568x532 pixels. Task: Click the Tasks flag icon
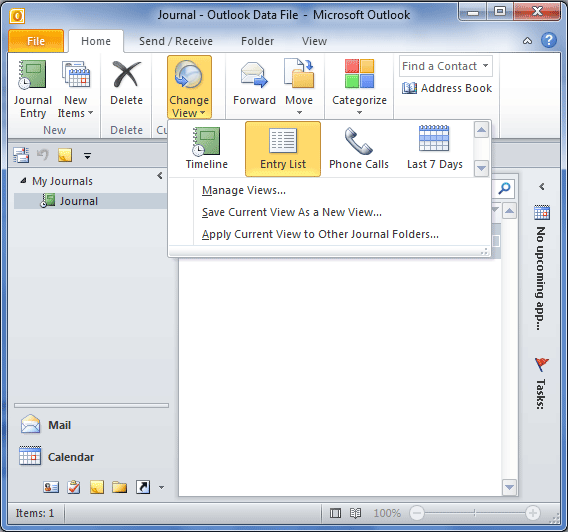pos(542,364)
